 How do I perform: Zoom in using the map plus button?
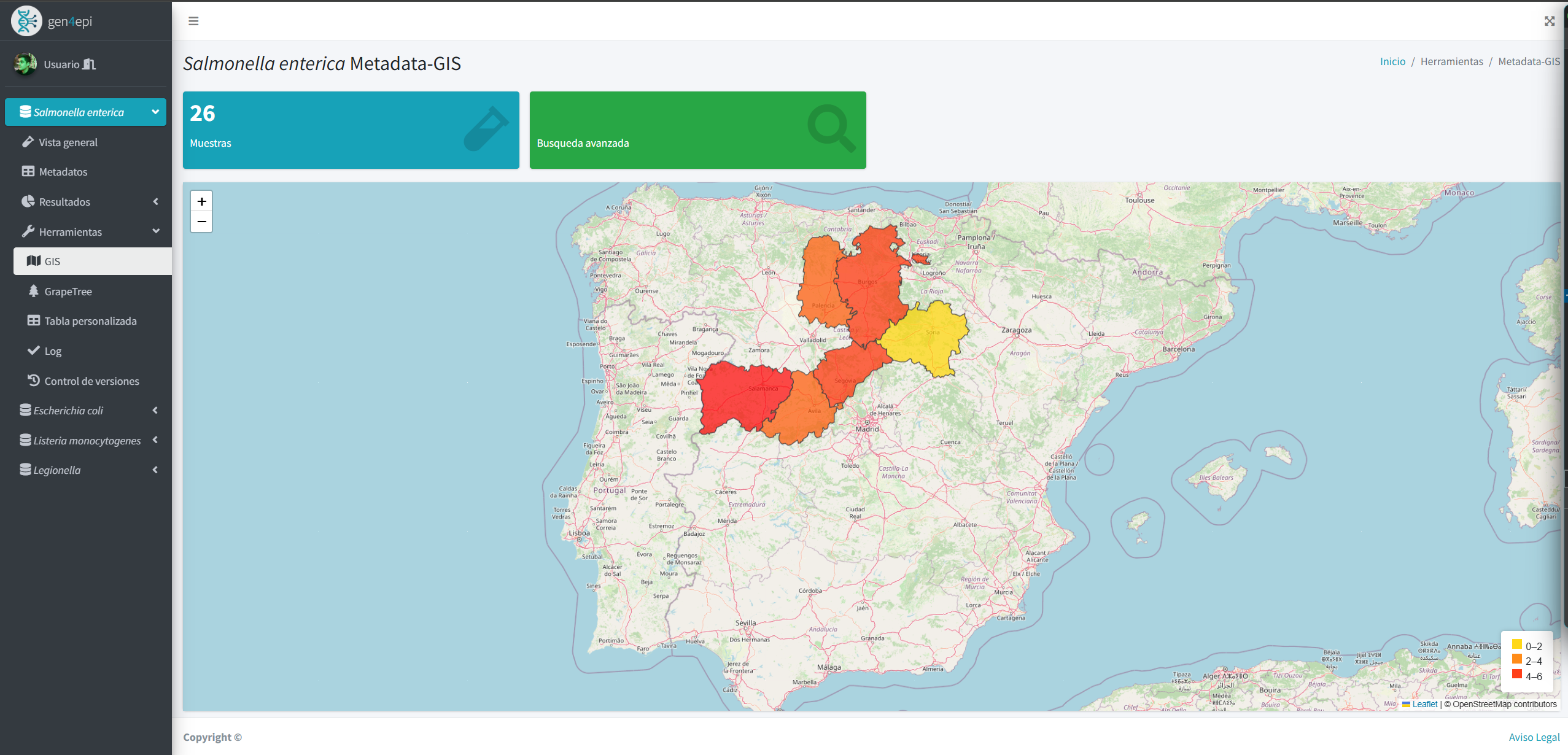click(x=201, y=201)
